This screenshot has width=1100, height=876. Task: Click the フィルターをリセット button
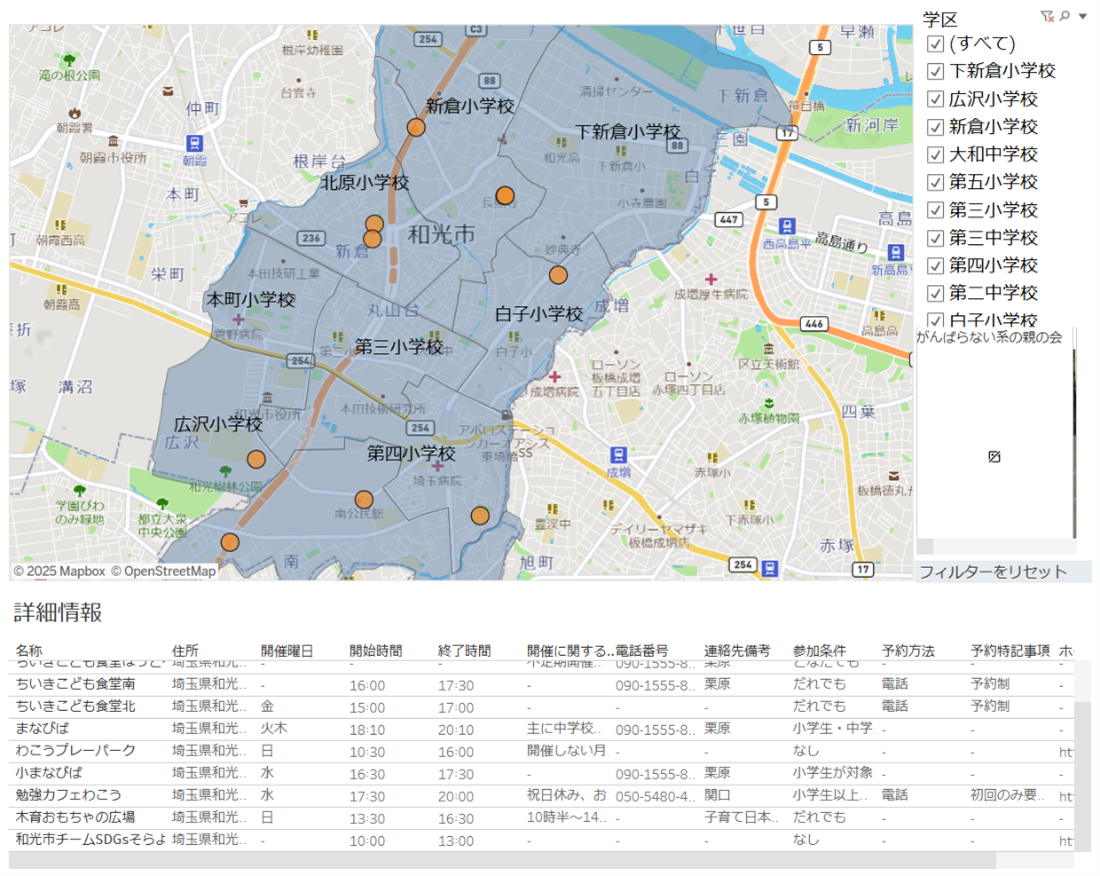[x=992, y=572]
